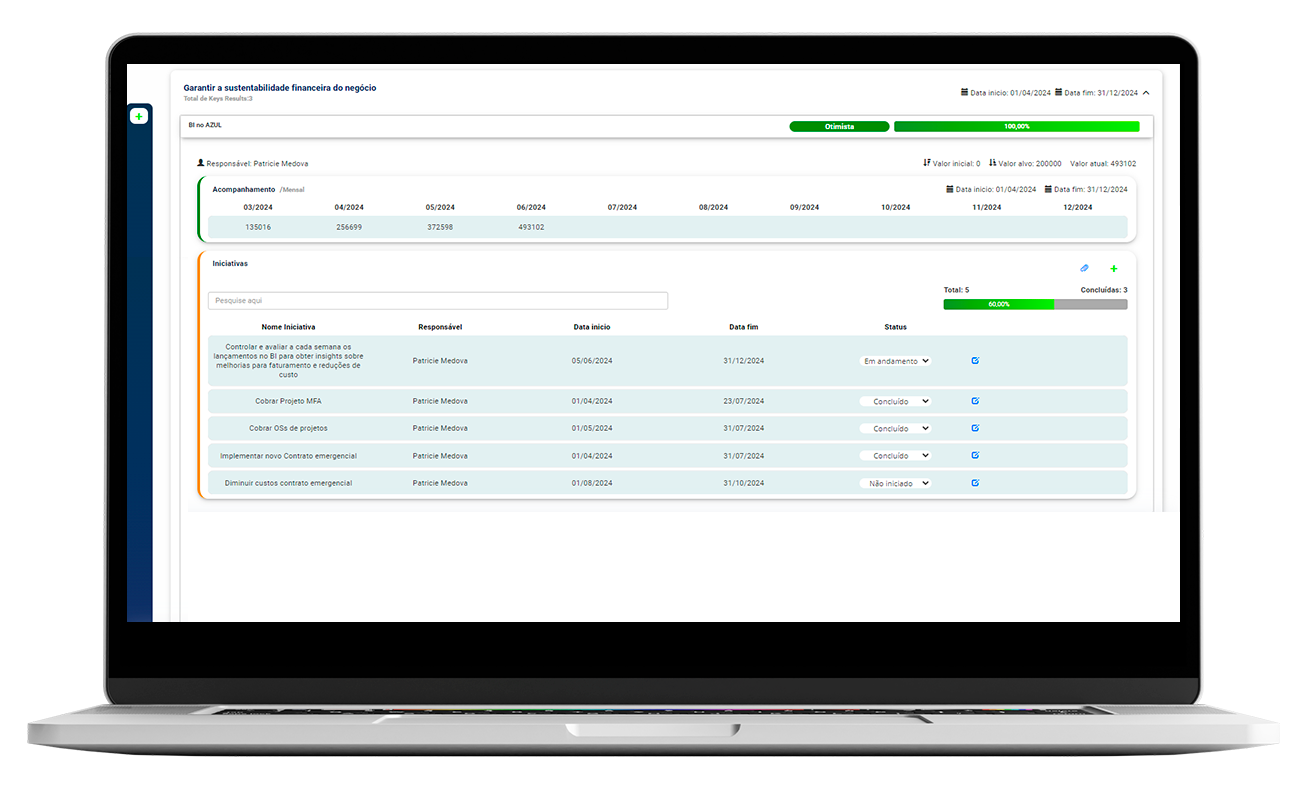The height and width of the screenshot is (800, 1308).
Task: Click the 372598 value under 05/2024
Action: click(x=440, y=227)
